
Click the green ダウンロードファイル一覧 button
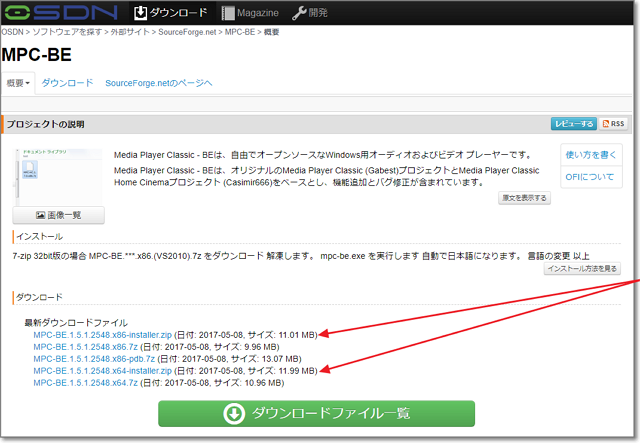click(x=316, y=414)
